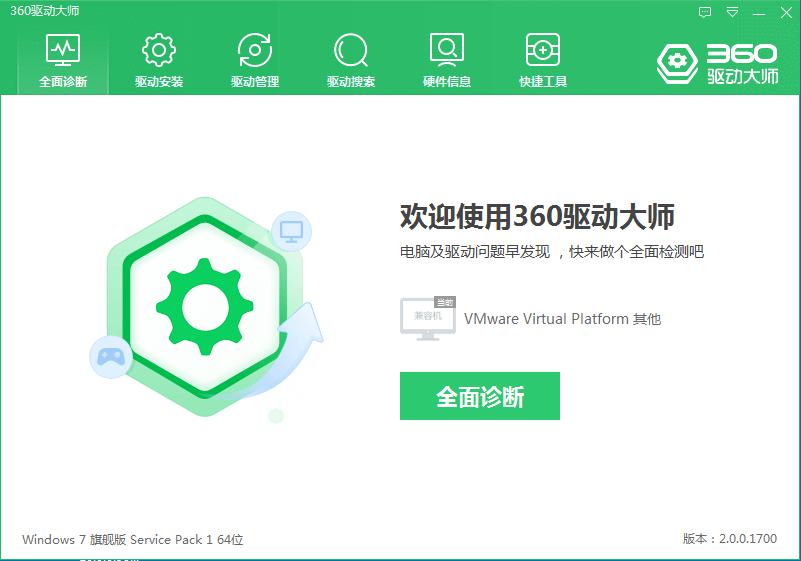Minimize the 360驱动大师 window

[759, 13]
